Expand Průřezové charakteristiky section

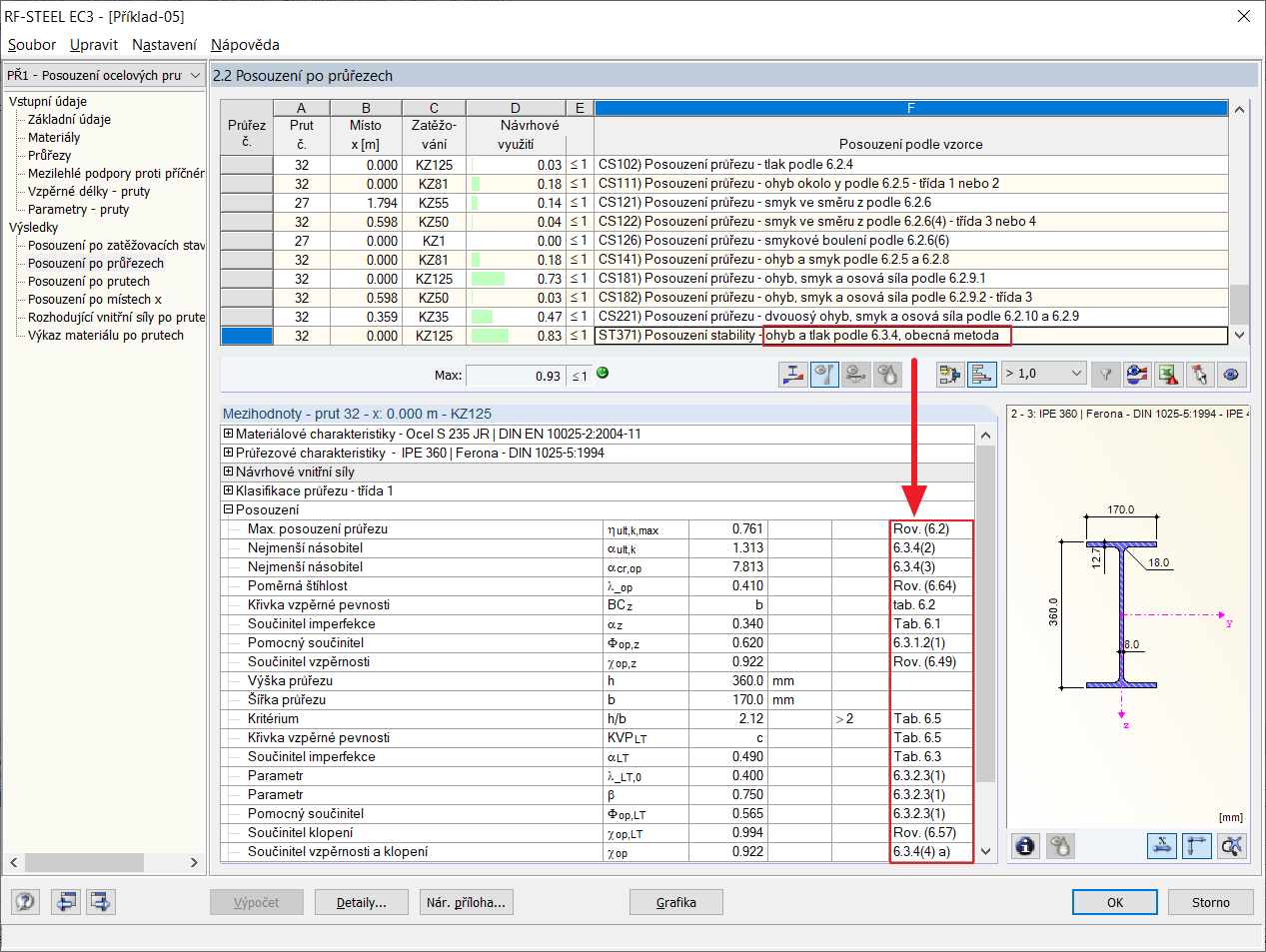pyautogui.click(x=229, y=453)
